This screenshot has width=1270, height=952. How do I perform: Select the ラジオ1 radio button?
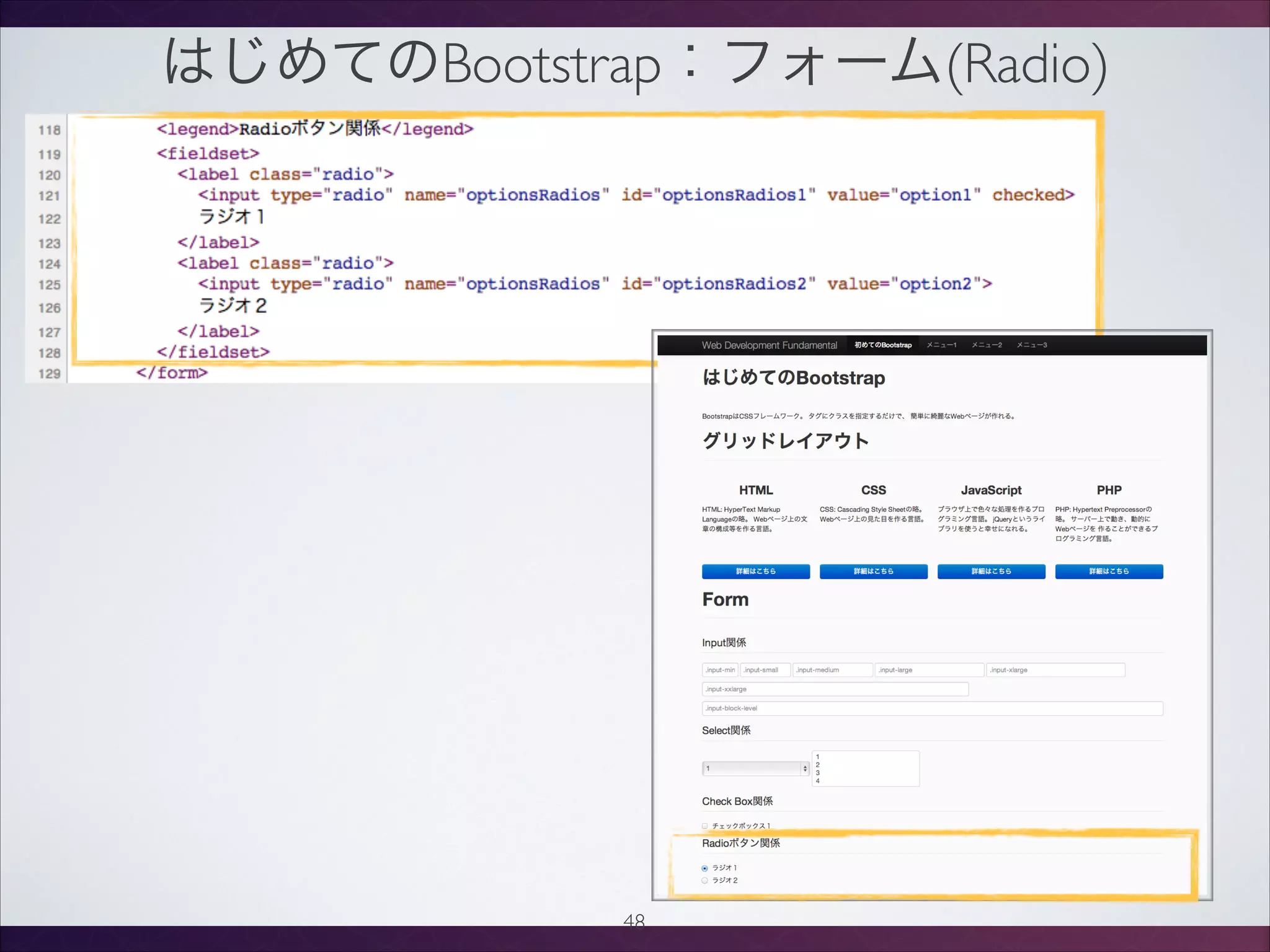point(705,868)
